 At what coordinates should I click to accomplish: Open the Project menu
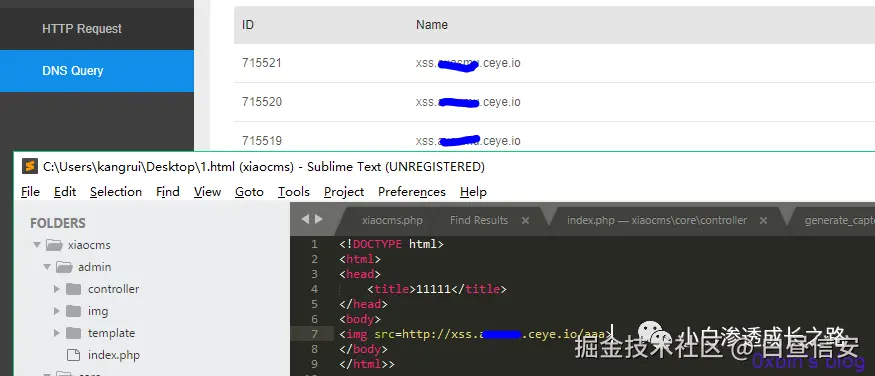pos(344,192)
